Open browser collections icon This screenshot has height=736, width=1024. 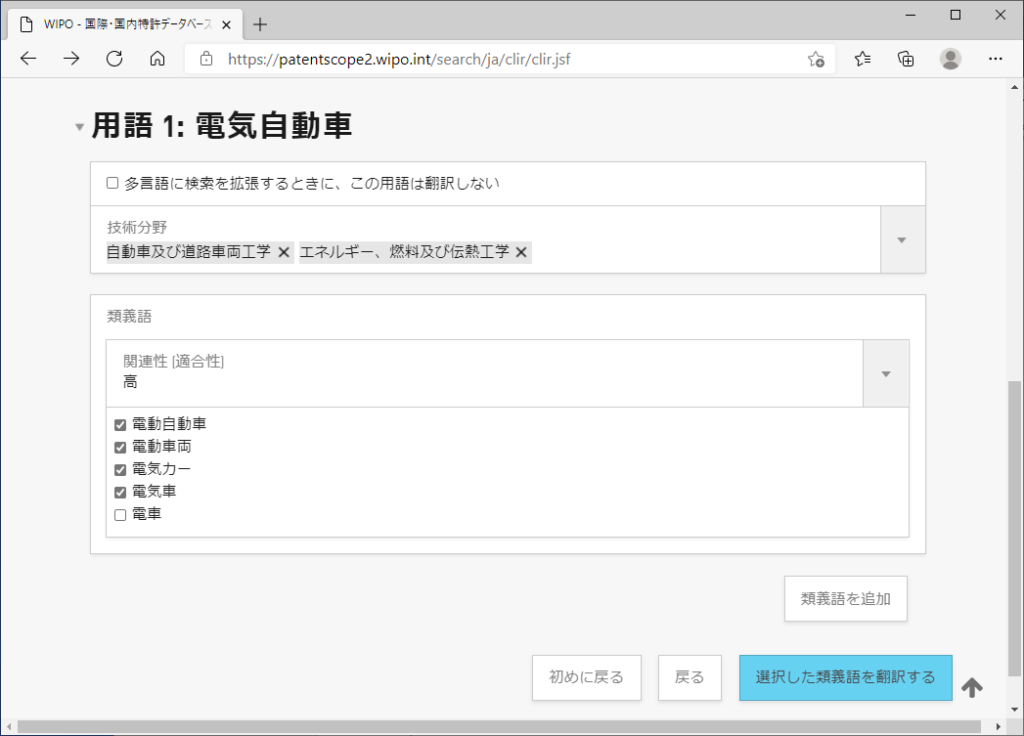pyautogui.click(x=906, y=59)
